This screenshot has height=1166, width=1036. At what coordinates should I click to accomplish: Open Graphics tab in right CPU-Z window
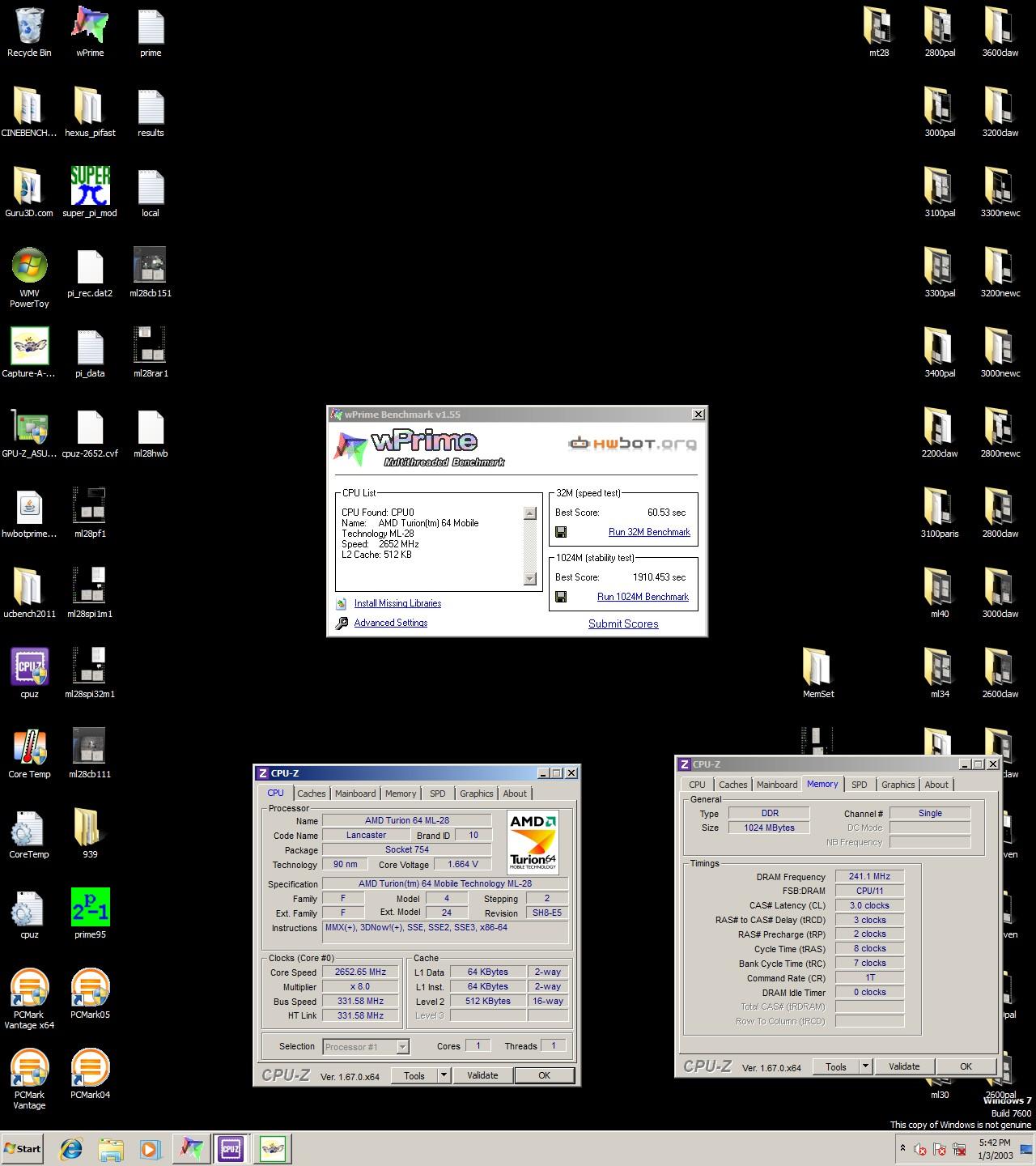[898, 785]
